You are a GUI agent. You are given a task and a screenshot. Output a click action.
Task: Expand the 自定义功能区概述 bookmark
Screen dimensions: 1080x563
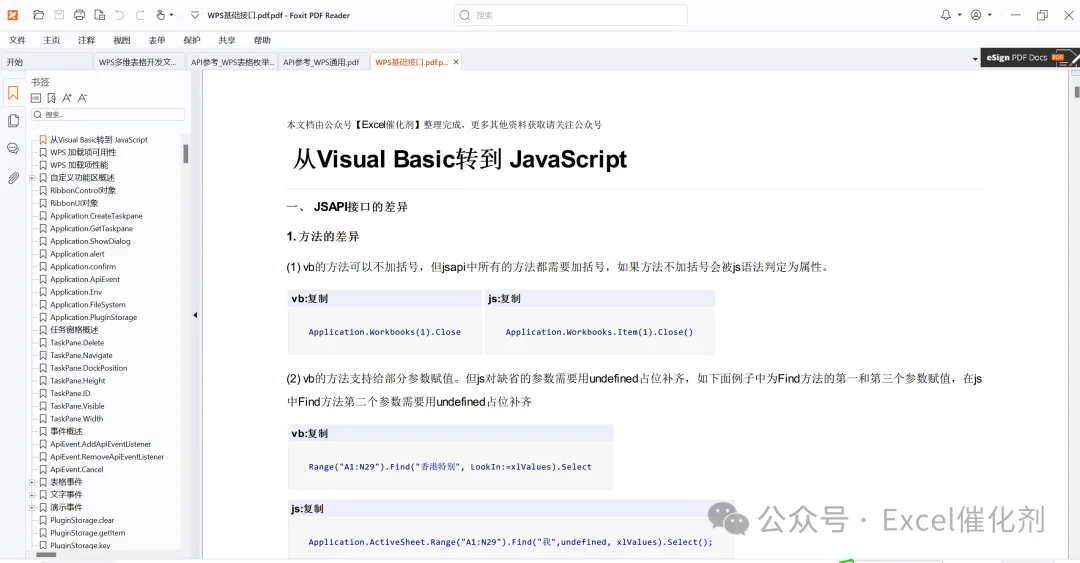pos(32,178)
